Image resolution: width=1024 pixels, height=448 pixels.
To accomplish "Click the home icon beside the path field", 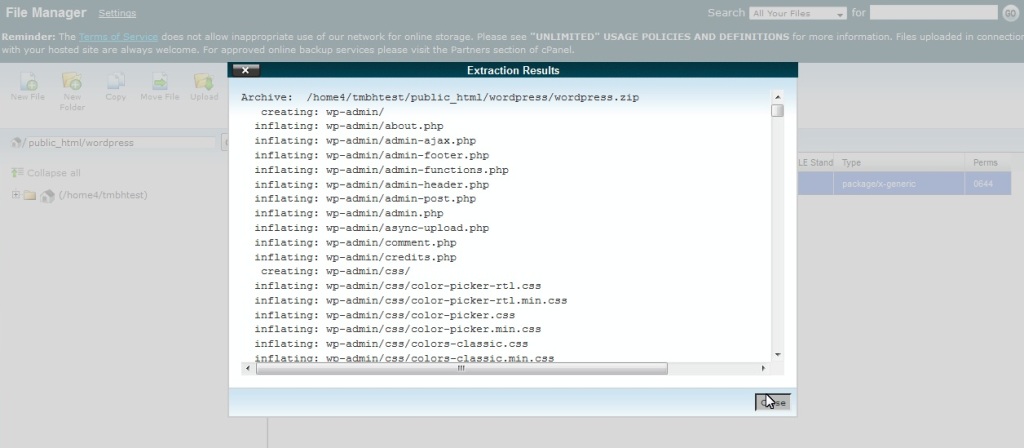I will (x=17, y=143).
